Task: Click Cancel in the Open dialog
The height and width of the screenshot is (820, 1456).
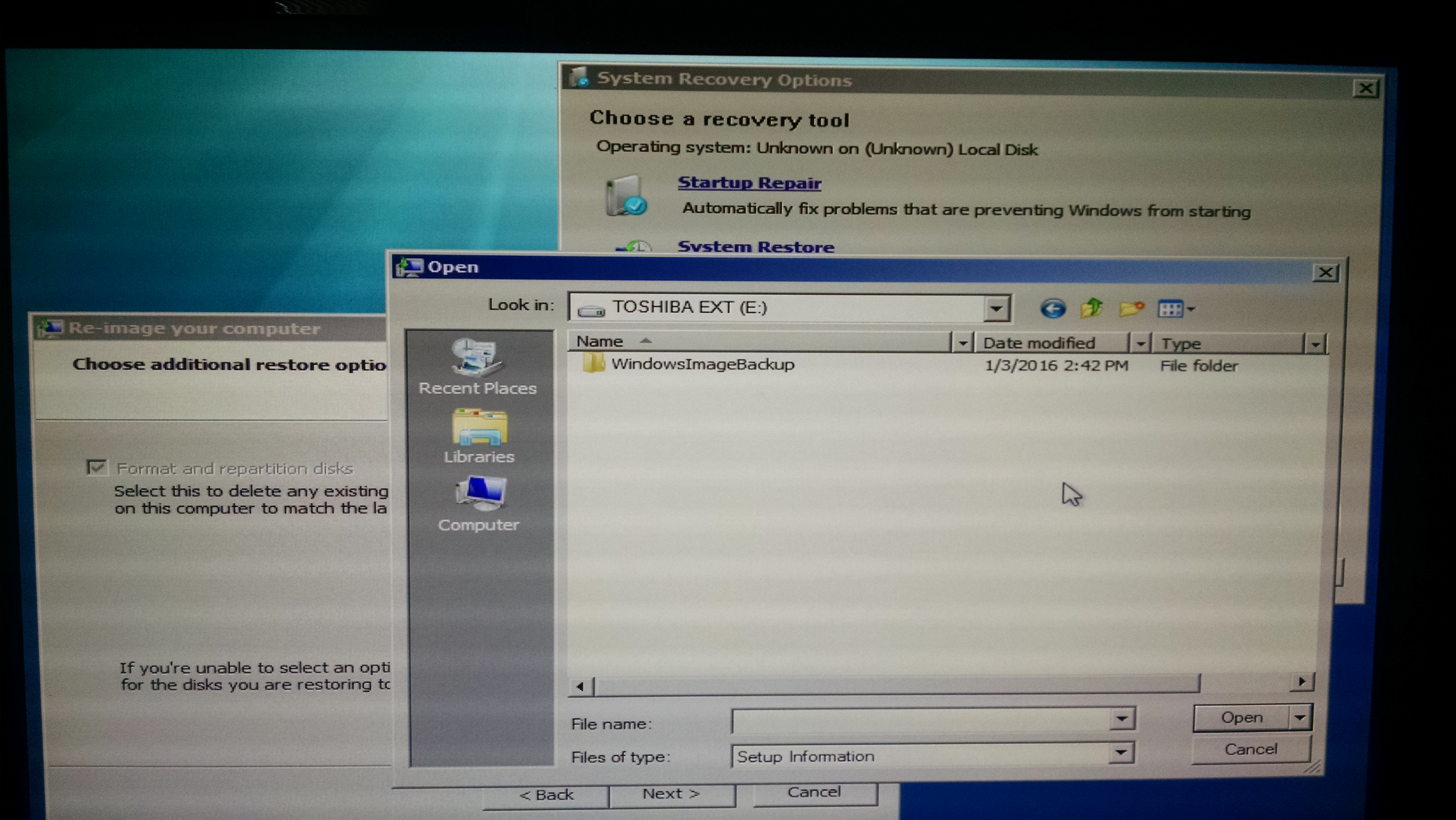Action: [x=1251, y=749]
